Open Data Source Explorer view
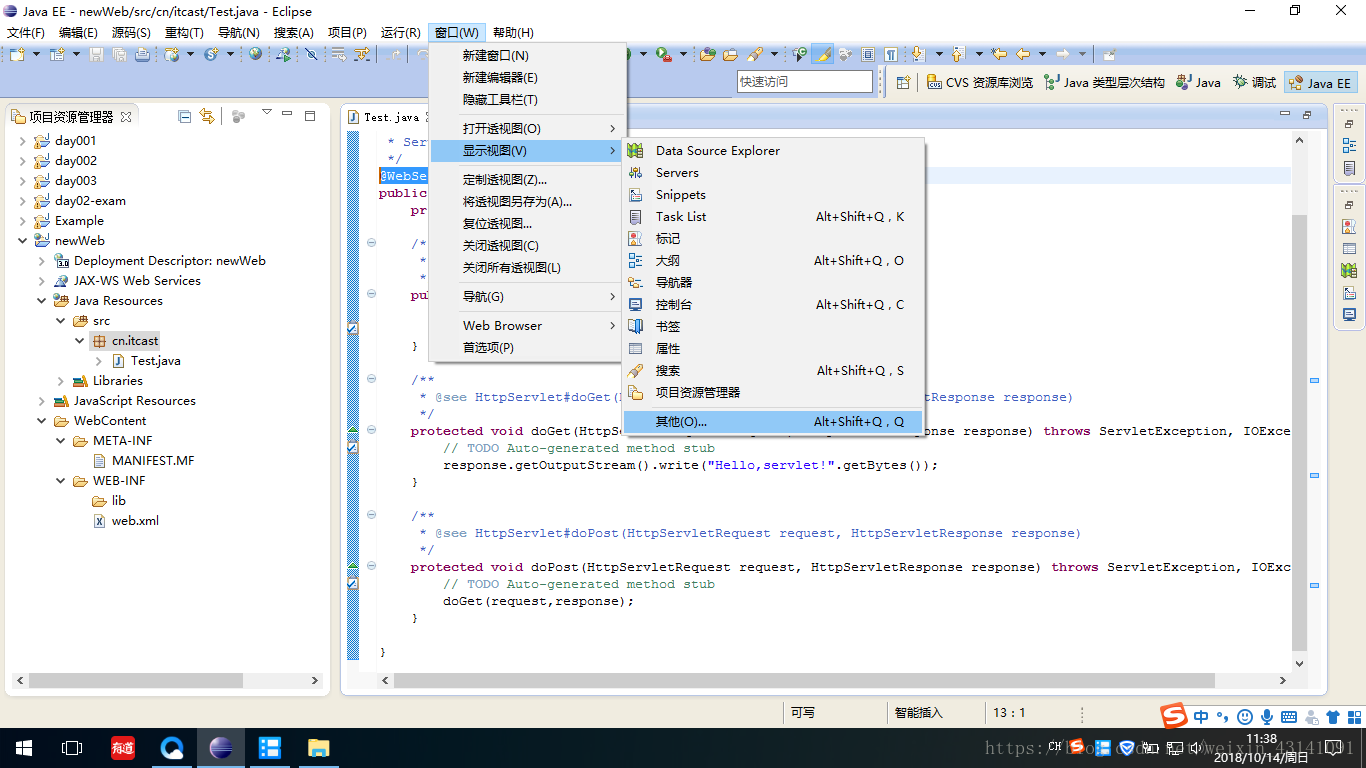This screenshot has width=1366, height=768. 774,151
